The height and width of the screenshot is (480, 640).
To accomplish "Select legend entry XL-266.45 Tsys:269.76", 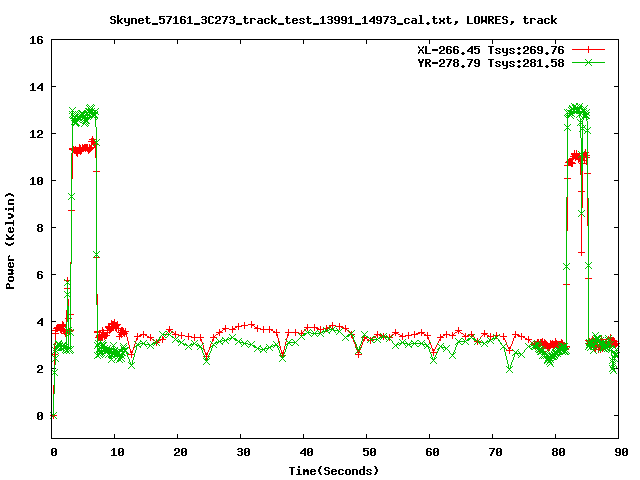I will 490,50.
